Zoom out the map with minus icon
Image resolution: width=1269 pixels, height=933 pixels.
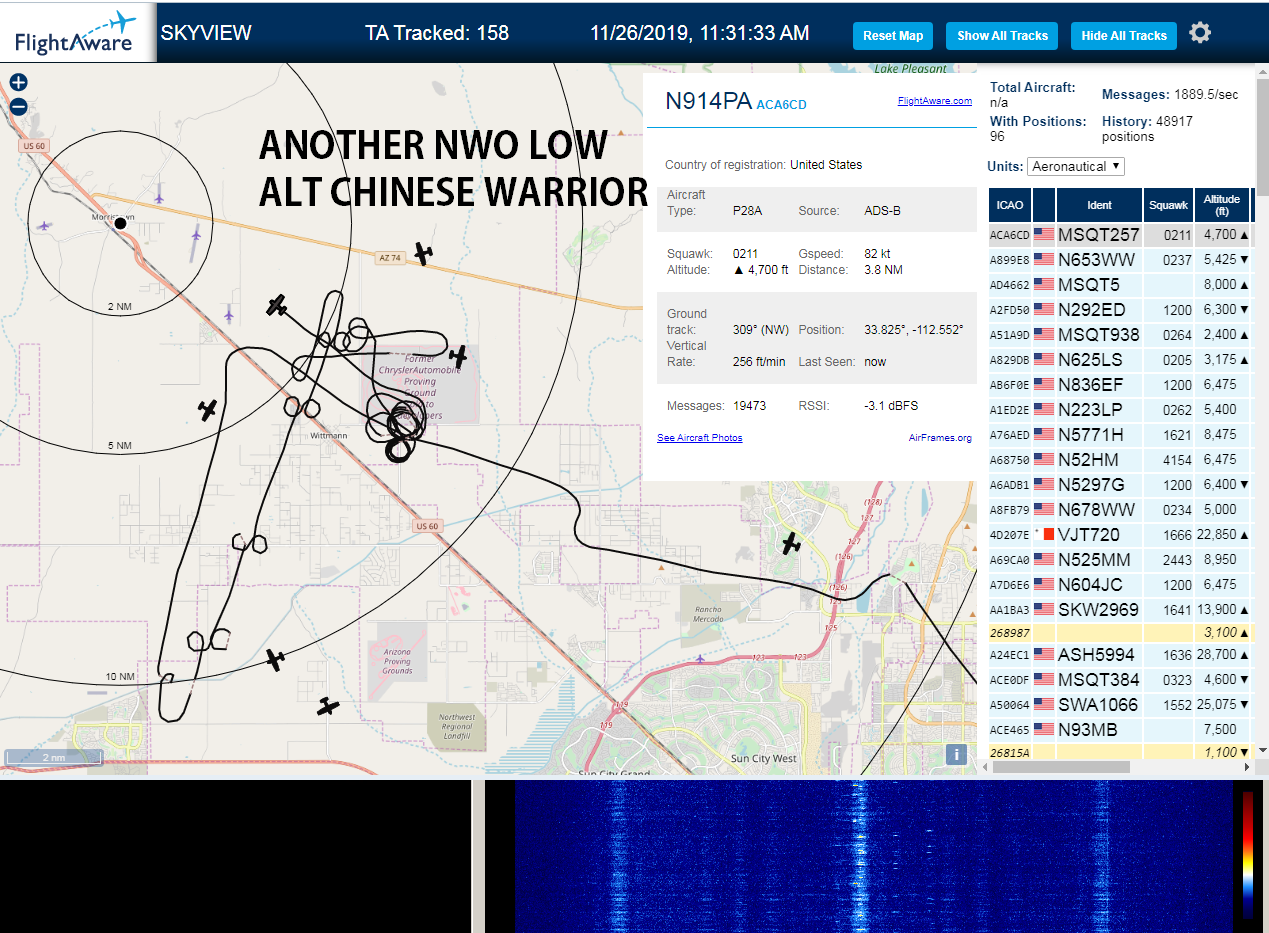tap(18, 107)
